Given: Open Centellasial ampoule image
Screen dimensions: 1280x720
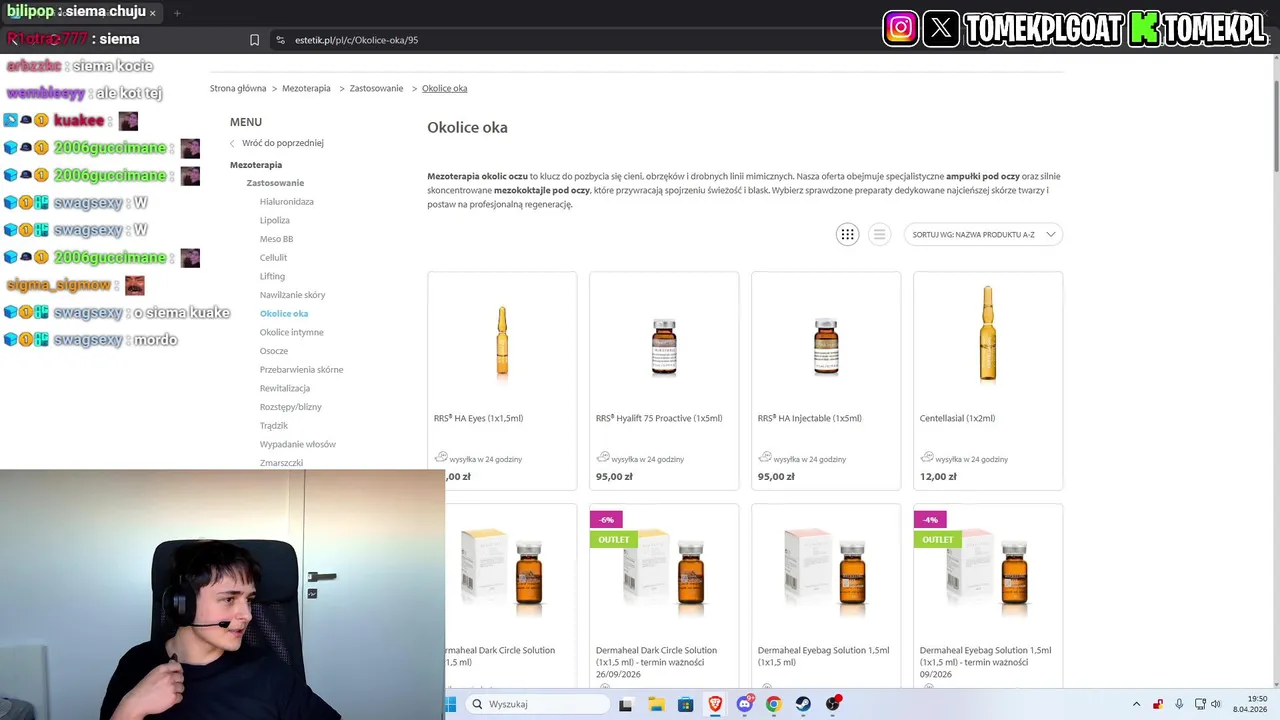Looking at the screenshot, I should click(988, 335).
